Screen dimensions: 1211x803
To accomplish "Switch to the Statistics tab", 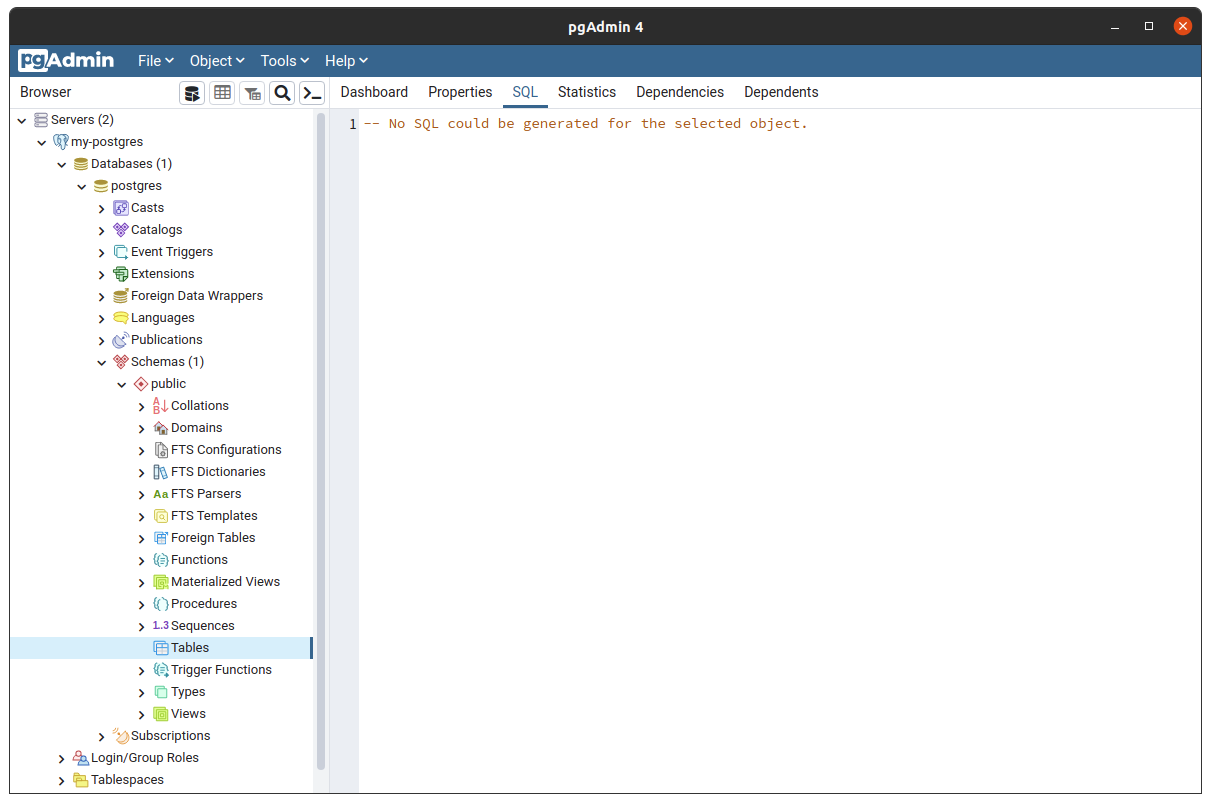I will point(587,92).
